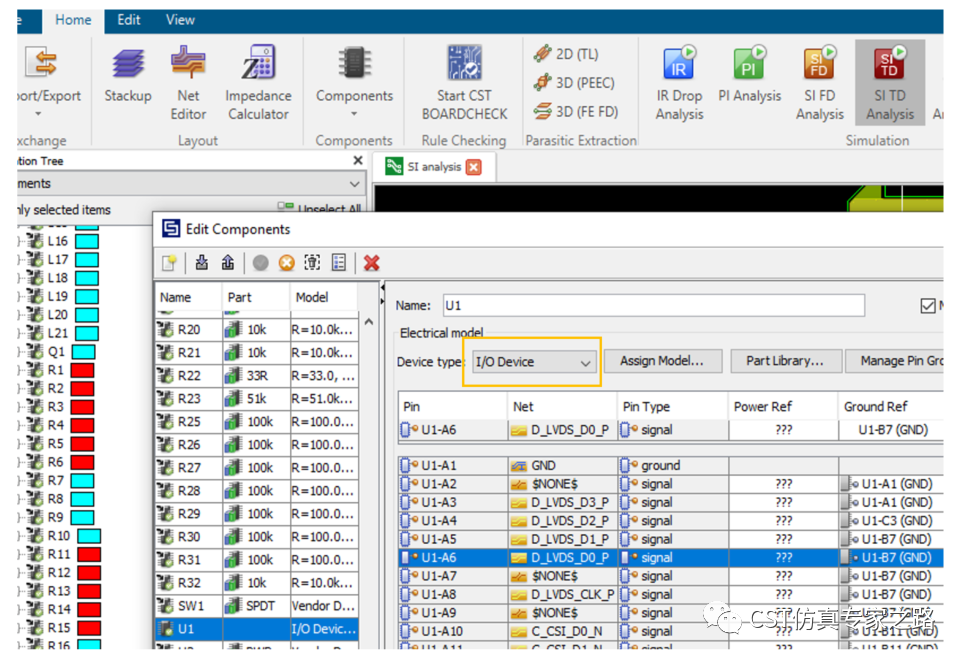Select pin row U1-A3 D_LVDS_D3_P

tap(671, 502)
